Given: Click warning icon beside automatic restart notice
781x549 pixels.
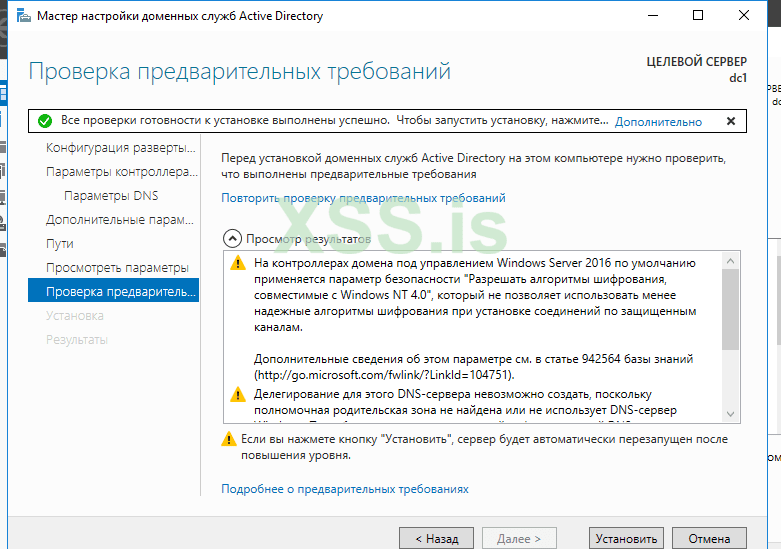Looking at the screenshot, I should 229,439.
